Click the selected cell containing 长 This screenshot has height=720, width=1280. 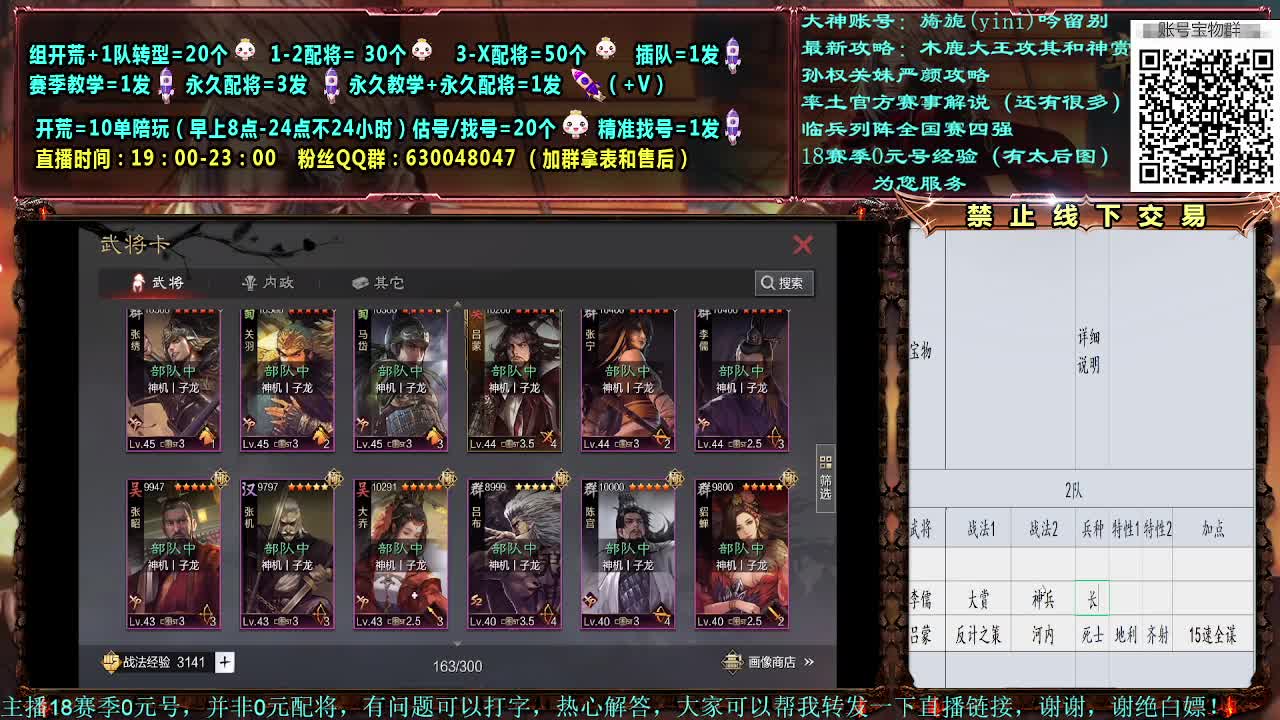pyautogui.click(x=1092, y=600)
